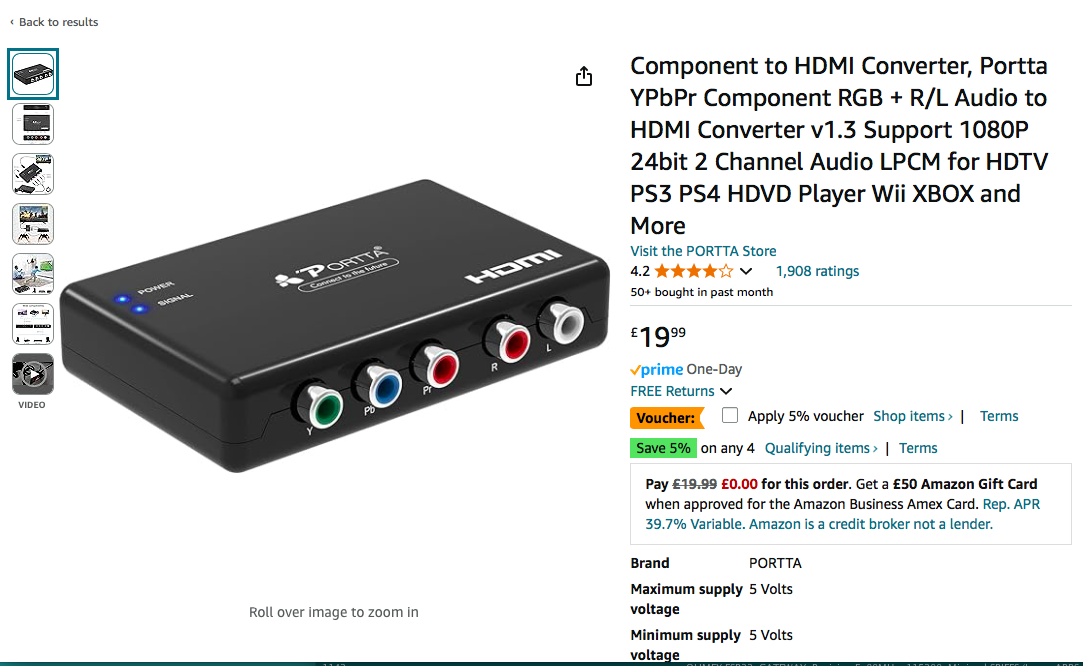Click the main product image
This screenshot has height=666, width=1083.
(x=334, y=326)
